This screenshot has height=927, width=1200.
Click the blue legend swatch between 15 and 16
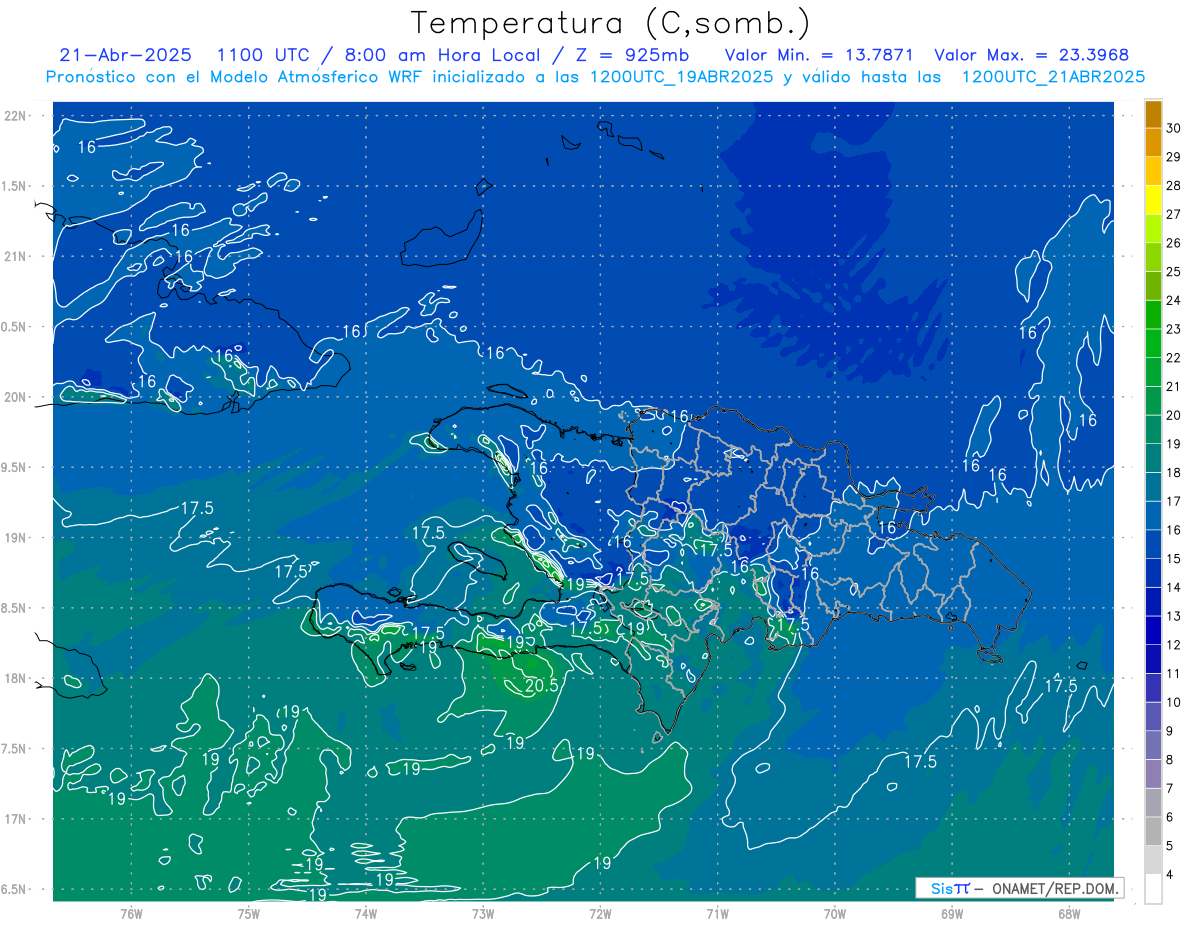[x=1153, y=544]
